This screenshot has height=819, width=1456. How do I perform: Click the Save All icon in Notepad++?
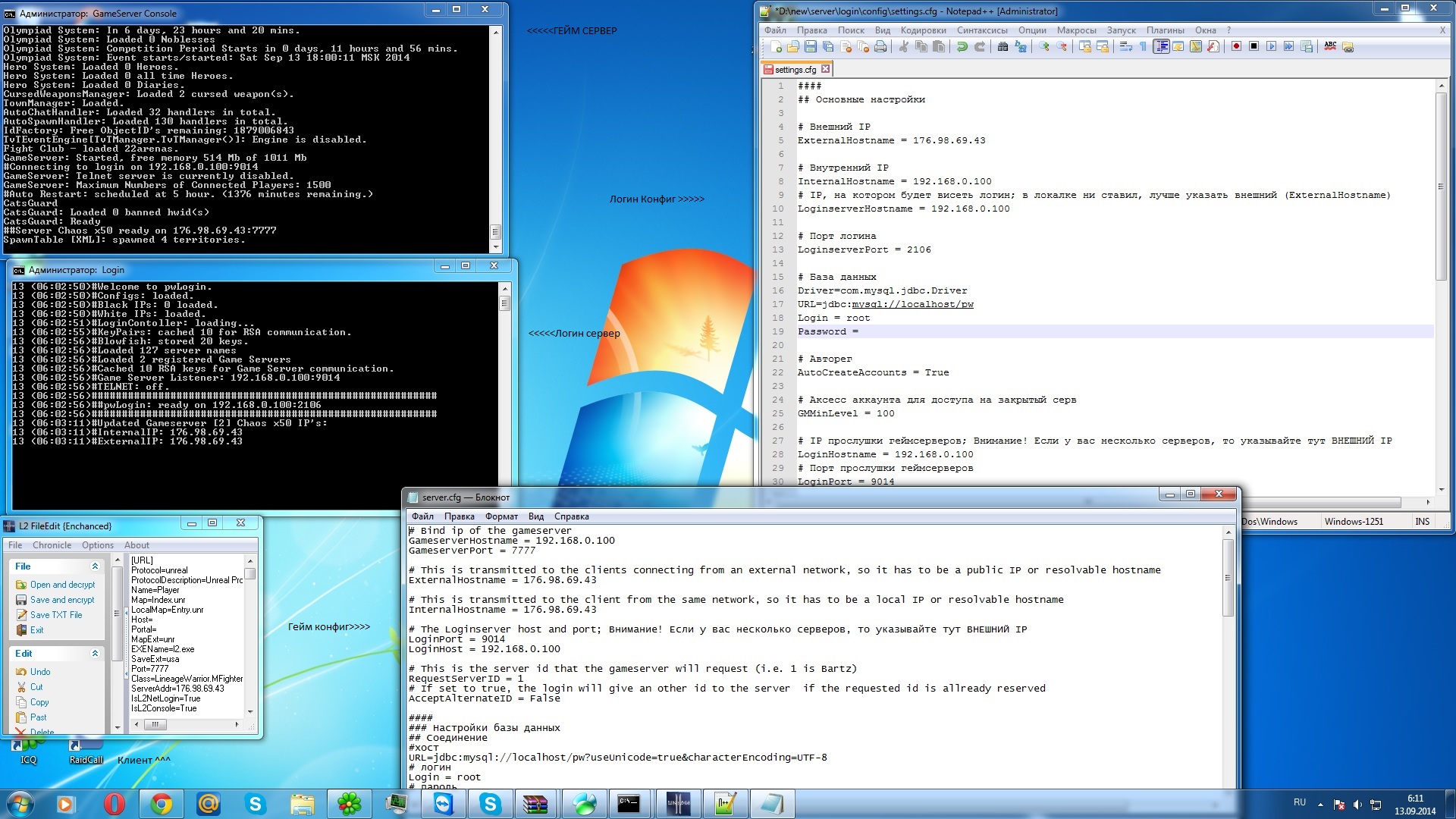[x=828, y=46]
